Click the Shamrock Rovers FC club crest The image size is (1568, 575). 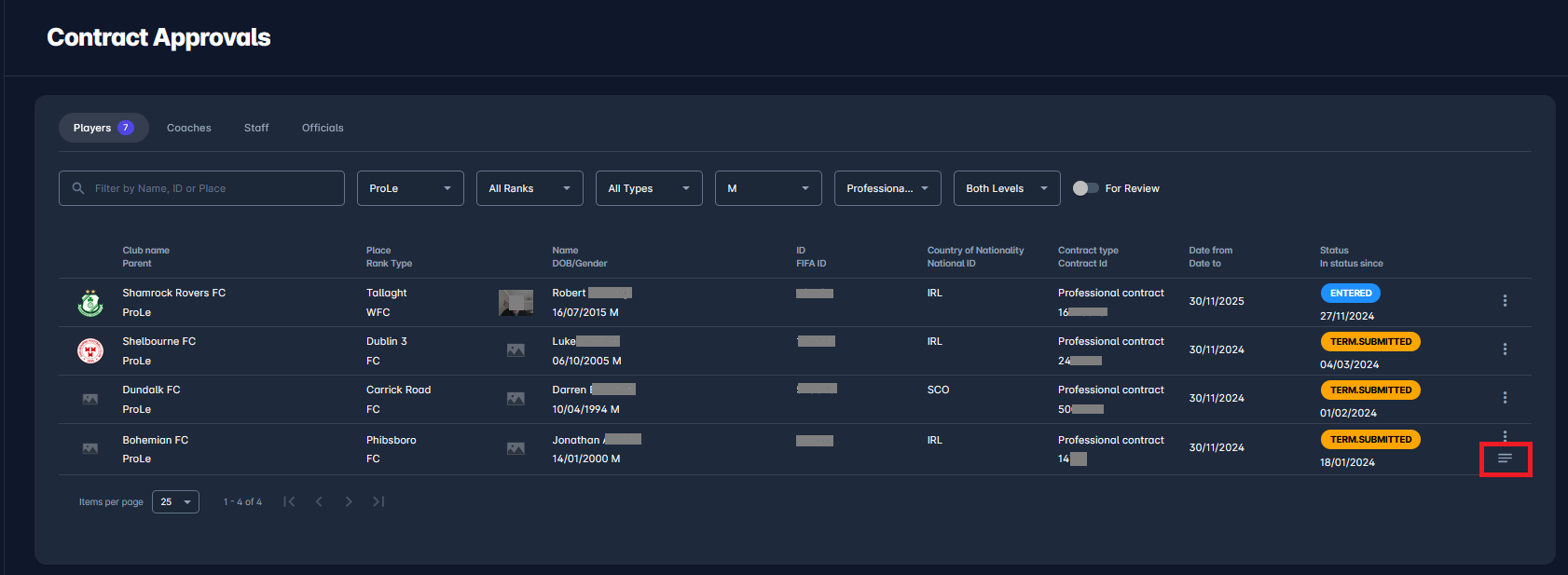click(x=90, y=303)
